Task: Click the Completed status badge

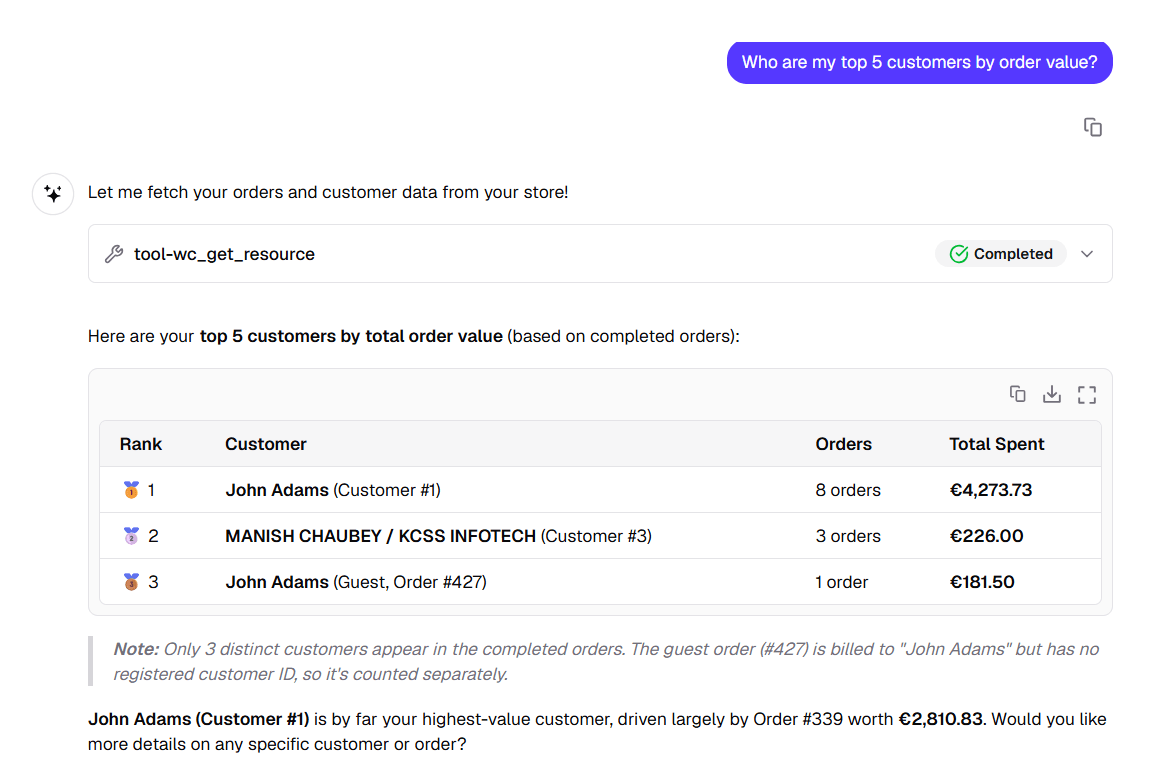Action: pos(1000,254)
